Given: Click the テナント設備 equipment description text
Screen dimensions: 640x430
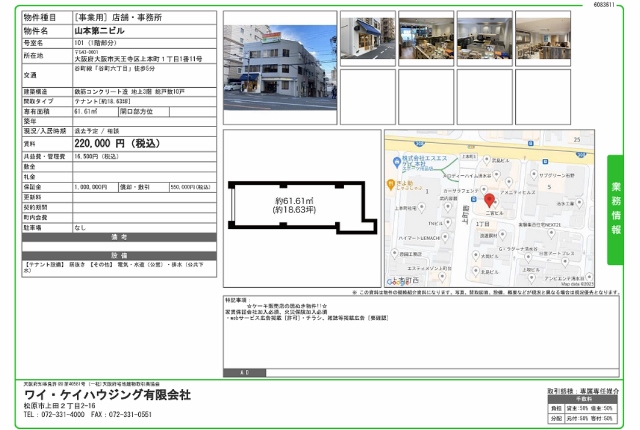Looking at the screenshot, I should pyautogui.click(x=114, y=267).
